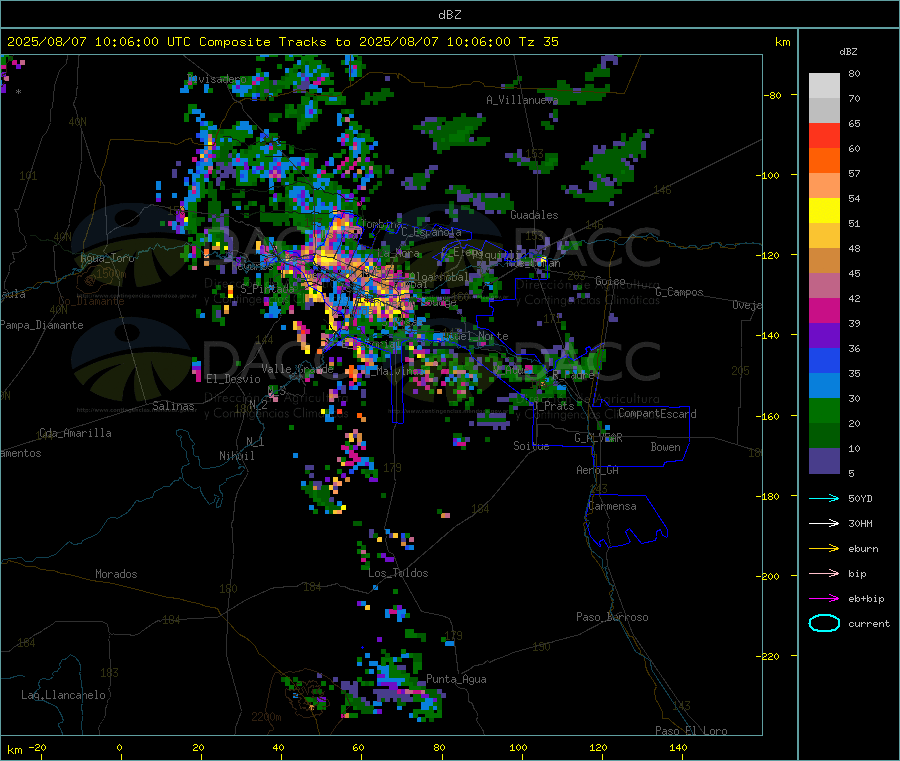This screenshot has width=900, height=761.
Task: Click the pink bip arrow in legend
Action: pos(824,573)
